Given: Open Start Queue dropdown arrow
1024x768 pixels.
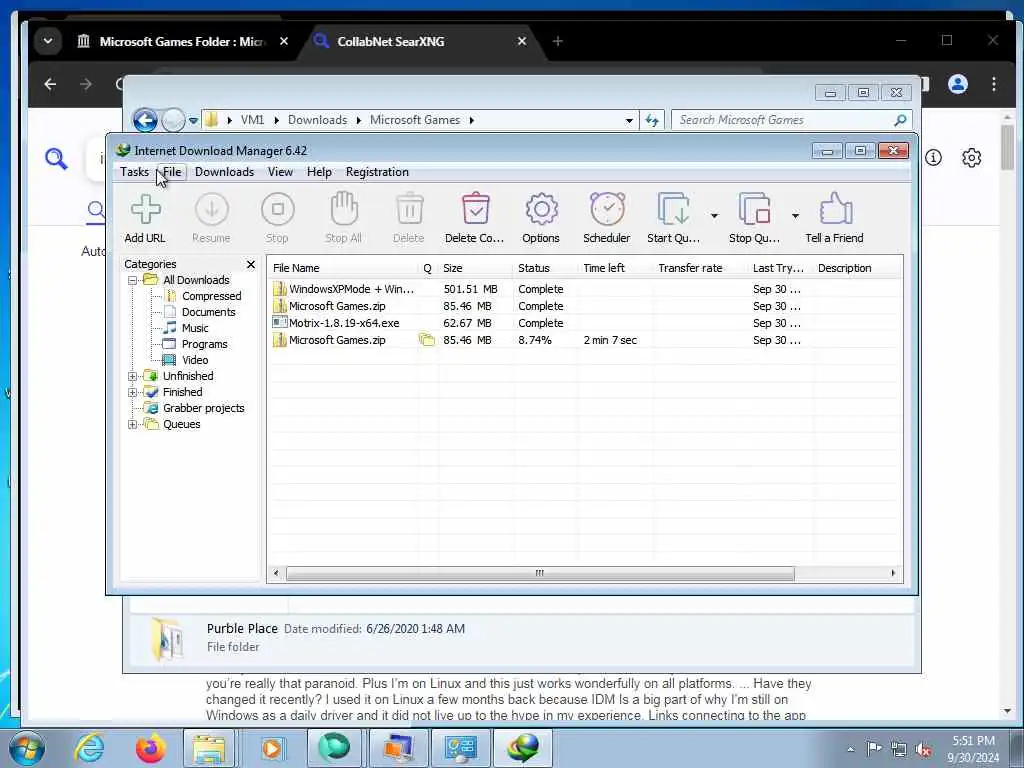Looking at the screenshot, I should (x=714, y=216).
